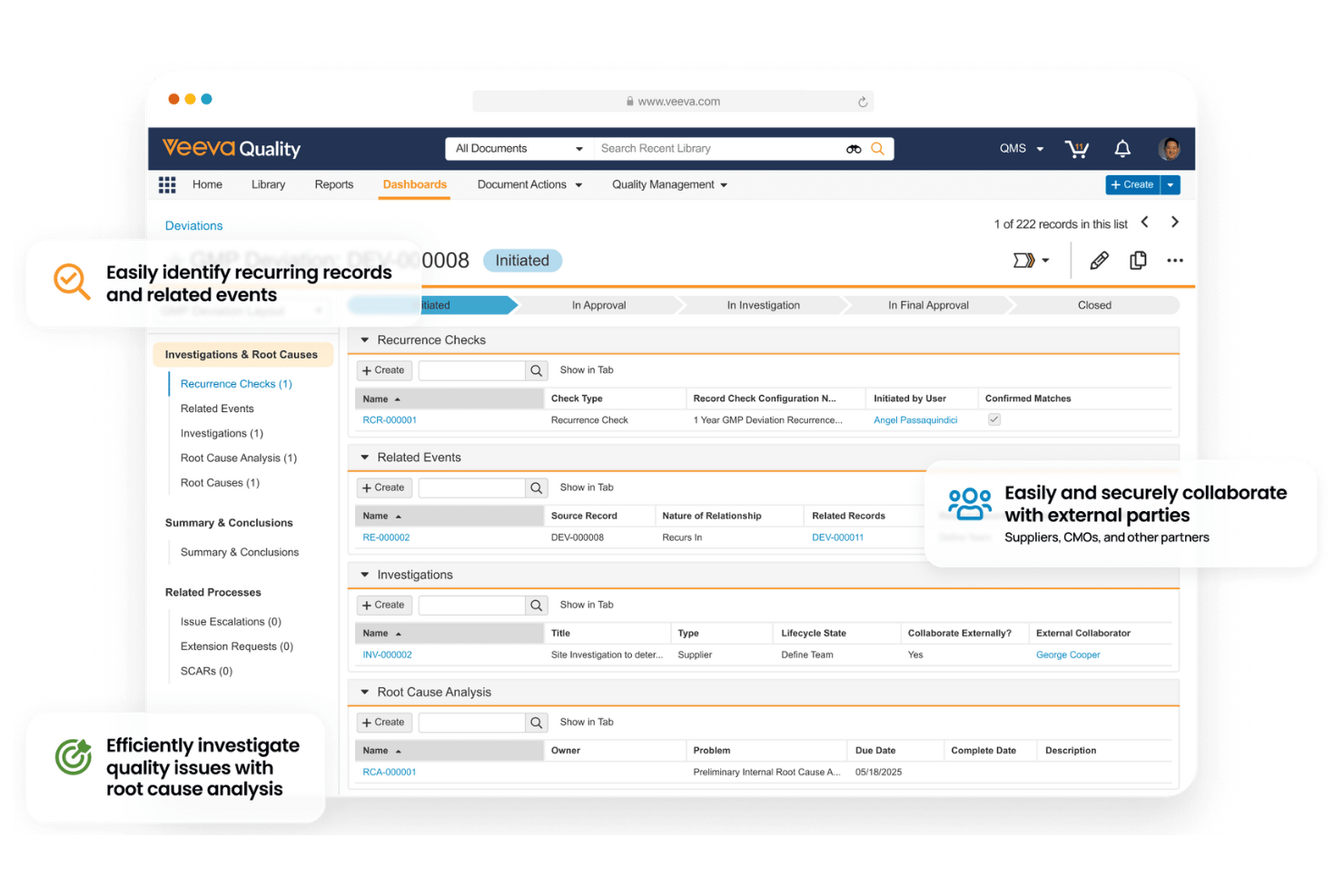The height and width of the screenshot is (896, 1344).
Task: Open the app launcher grid icon
Action: (x=167, y=184)
